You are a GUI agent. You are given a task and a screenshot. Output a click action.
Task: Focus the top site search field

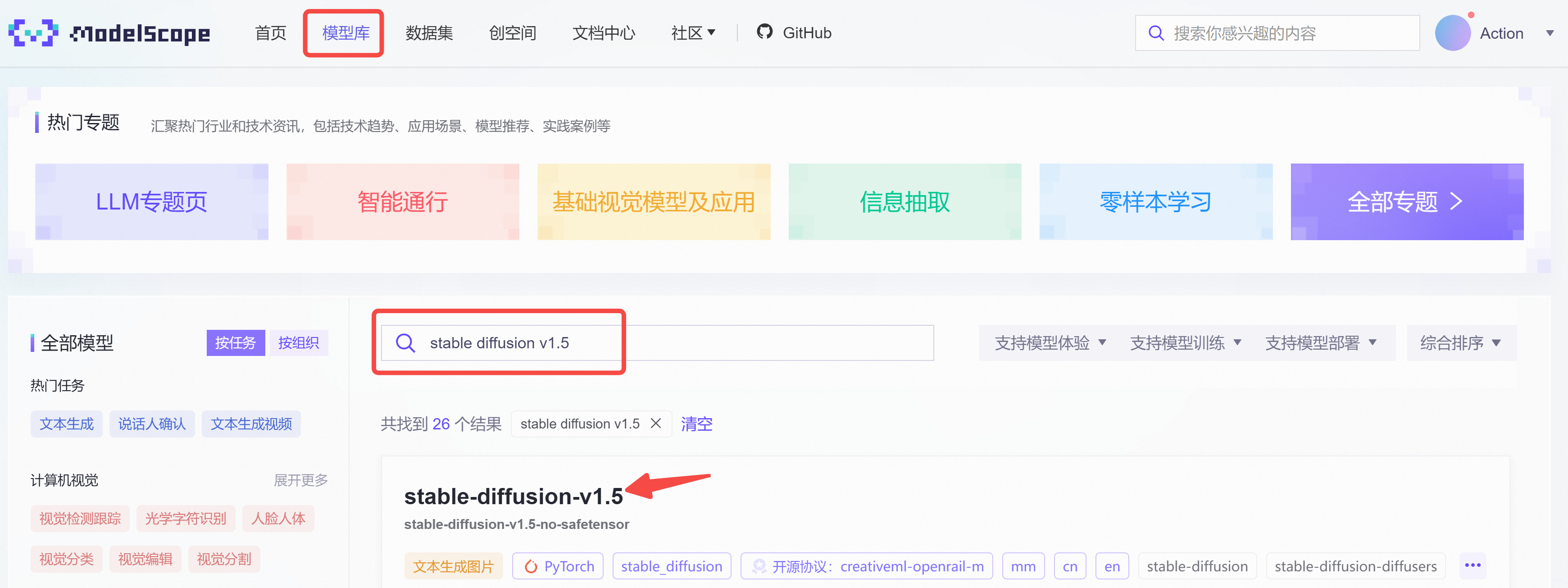click(1277, 33)
